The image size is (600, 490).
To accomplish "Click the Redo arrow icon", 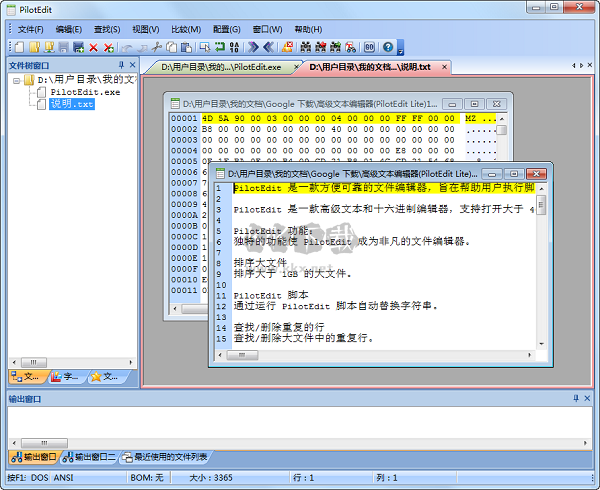I will click(x=142, y=48).
